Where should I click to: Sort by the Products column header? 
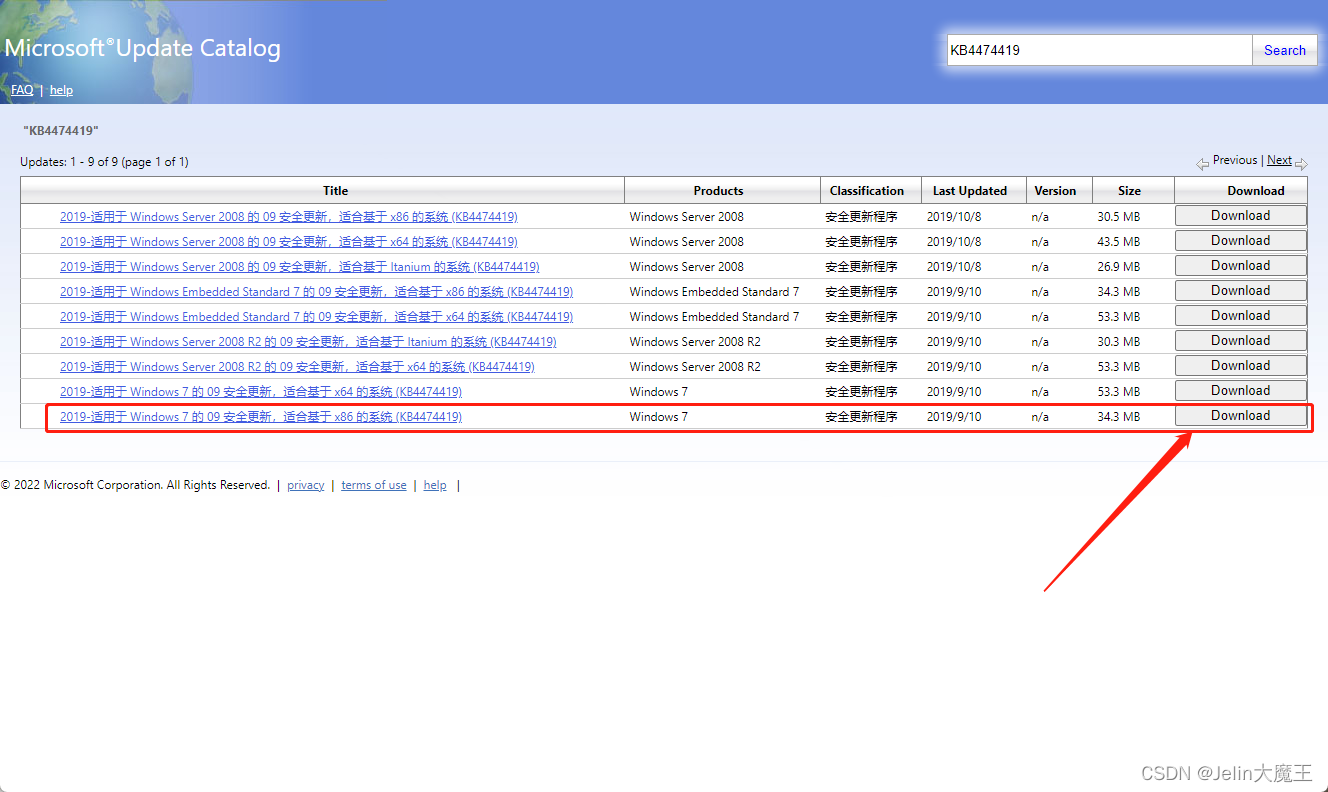tap(719, 191)
